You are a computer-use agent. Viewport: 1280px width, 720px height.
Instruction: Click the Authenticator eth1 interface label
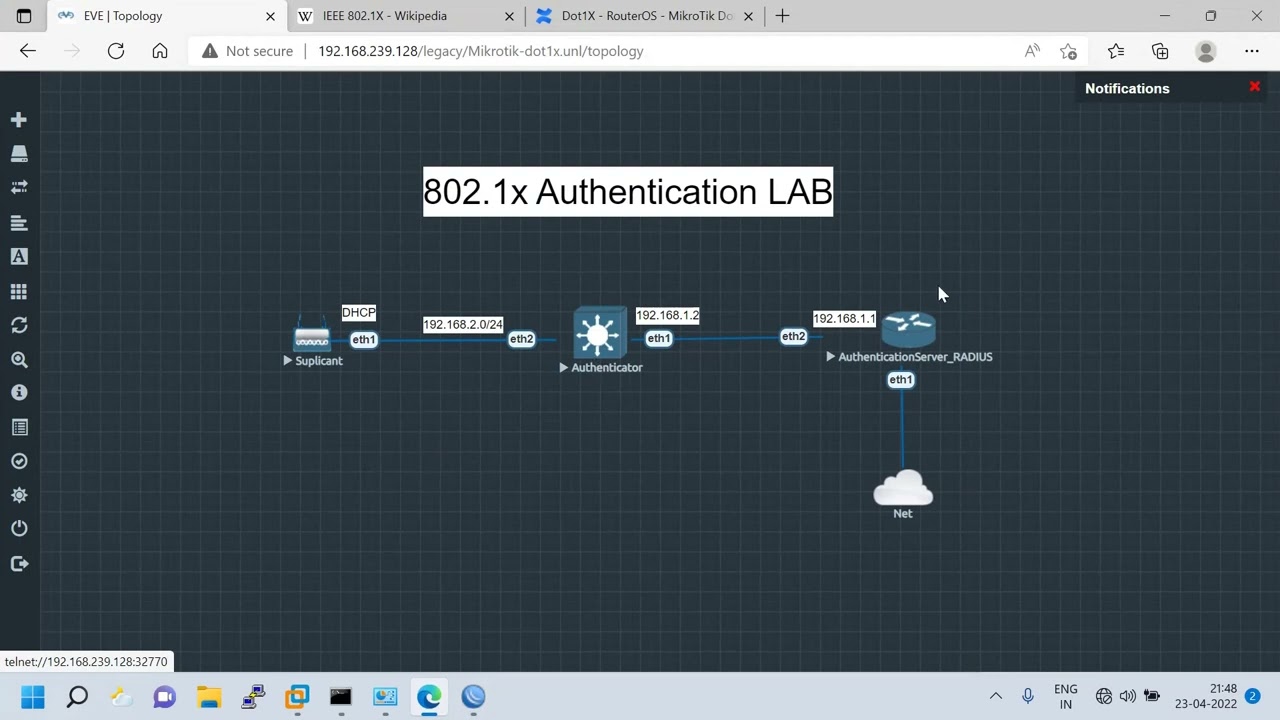pyautogui.click(x=658, y=338)
